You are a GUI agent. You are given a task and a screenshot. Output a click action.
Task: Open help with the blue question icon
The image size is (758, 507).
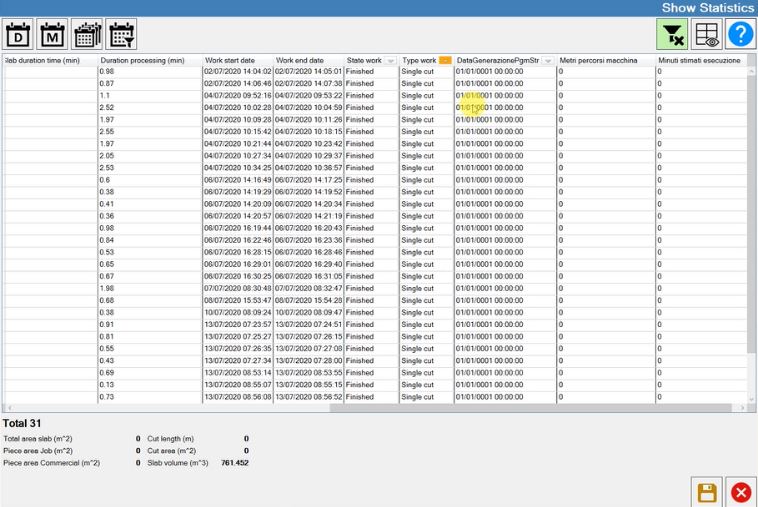click(741, 34)
